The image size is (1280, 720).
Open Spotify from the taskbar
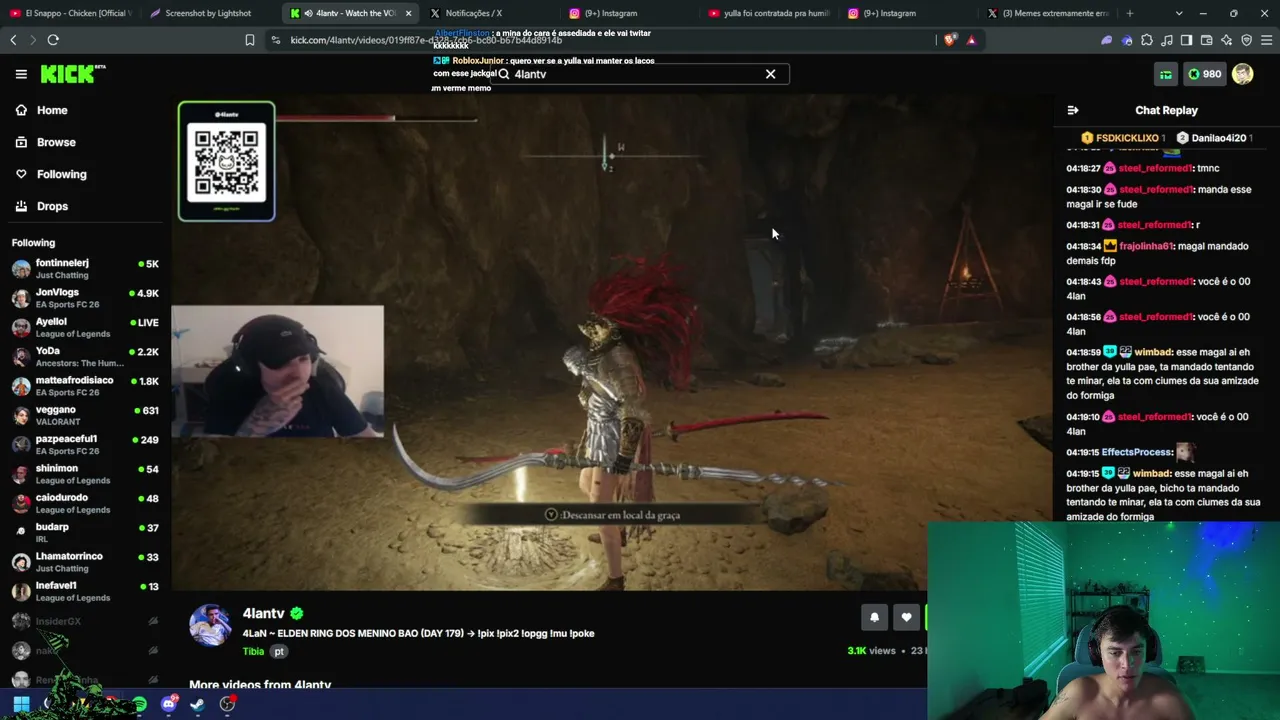point(140,704)
